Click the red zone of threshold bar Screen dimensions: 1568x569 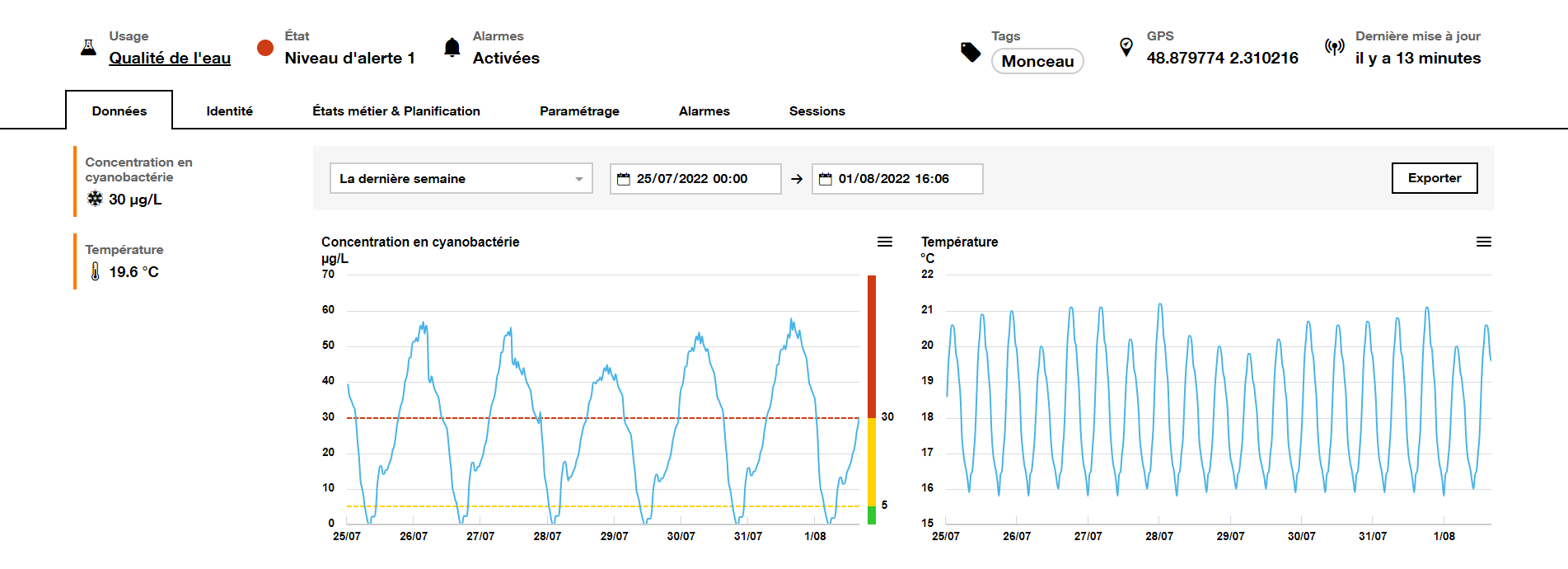(x=872, y=346)
